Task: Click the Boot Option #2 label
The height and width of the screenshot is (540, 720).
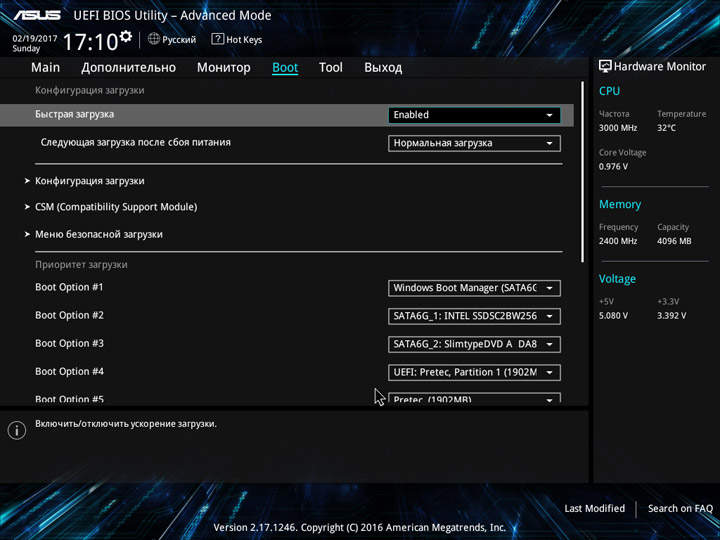Action: coord(69,315)
